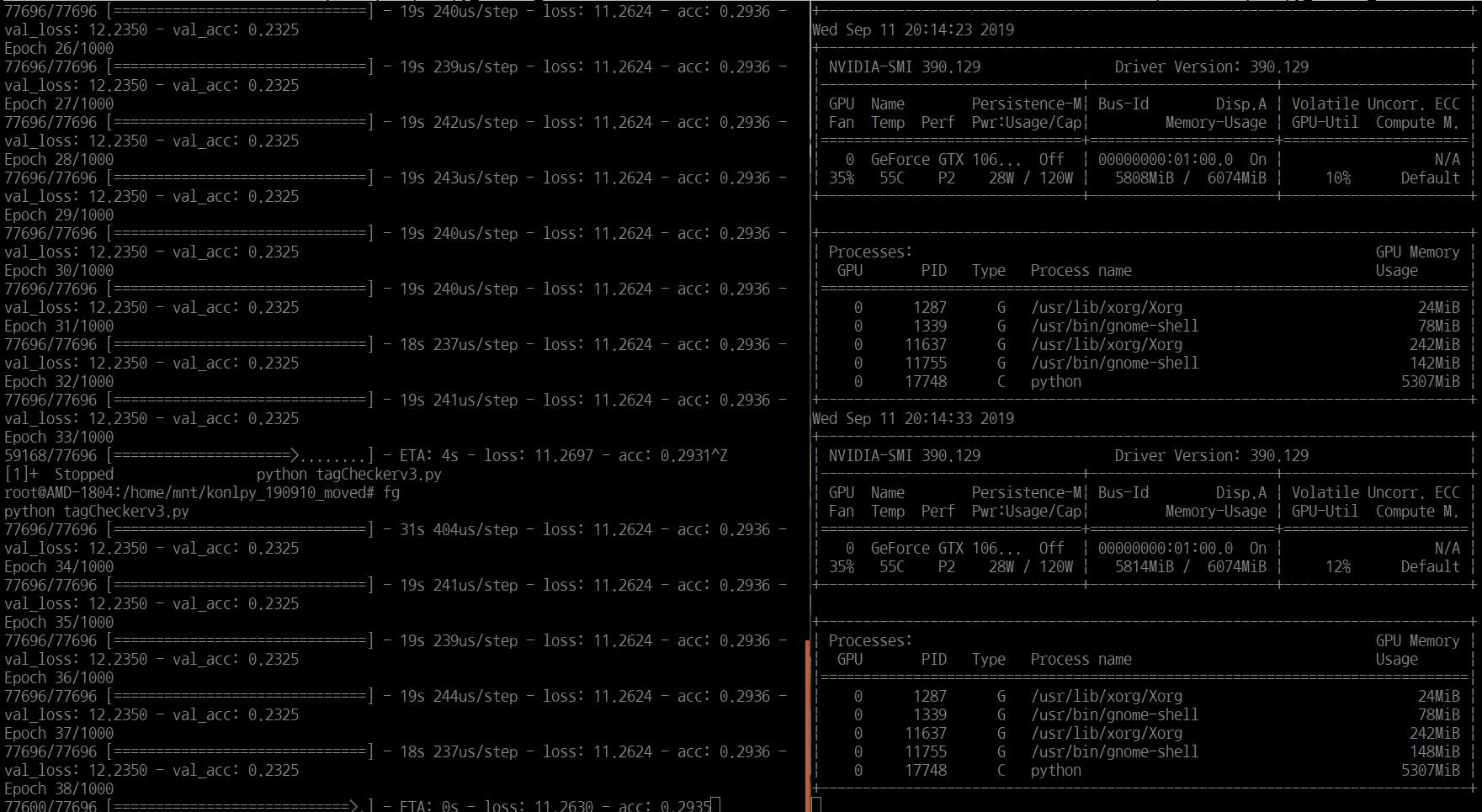Click the "Epoch 26/1000" line
This screenshot has height=812, width=1482.
click(x=59, y=49)
